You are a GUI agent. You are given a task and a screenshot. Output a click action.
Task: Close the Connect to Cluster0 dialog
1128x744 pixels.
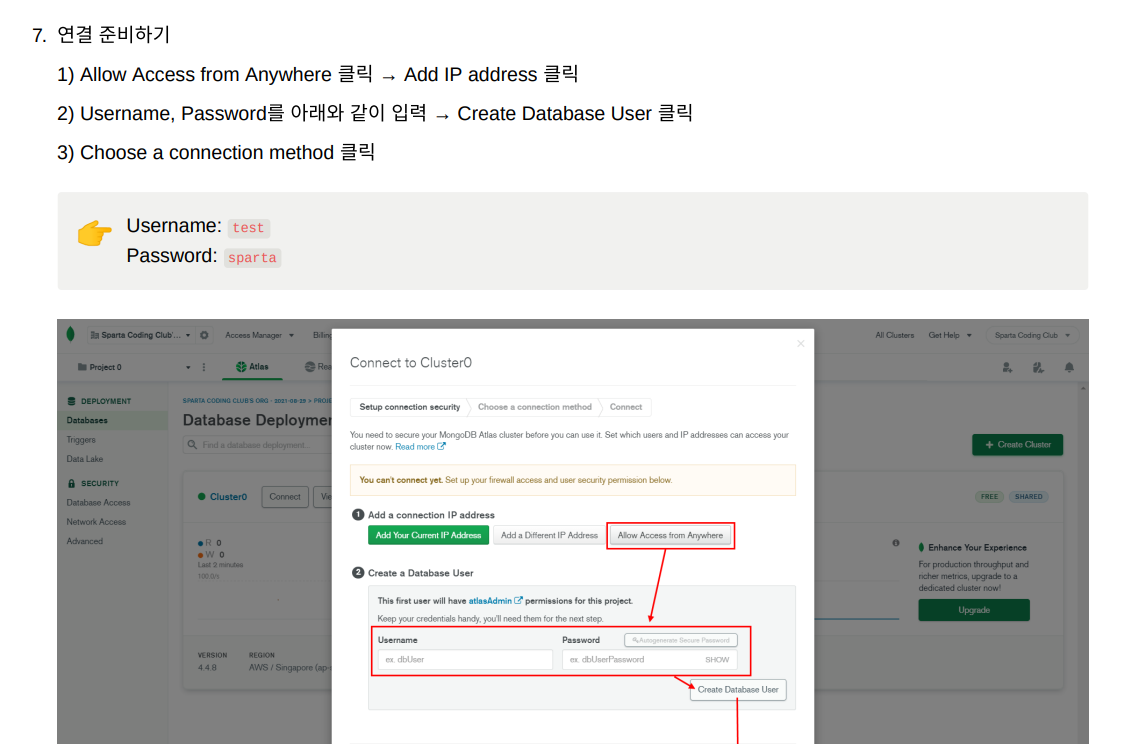[801, 344]
